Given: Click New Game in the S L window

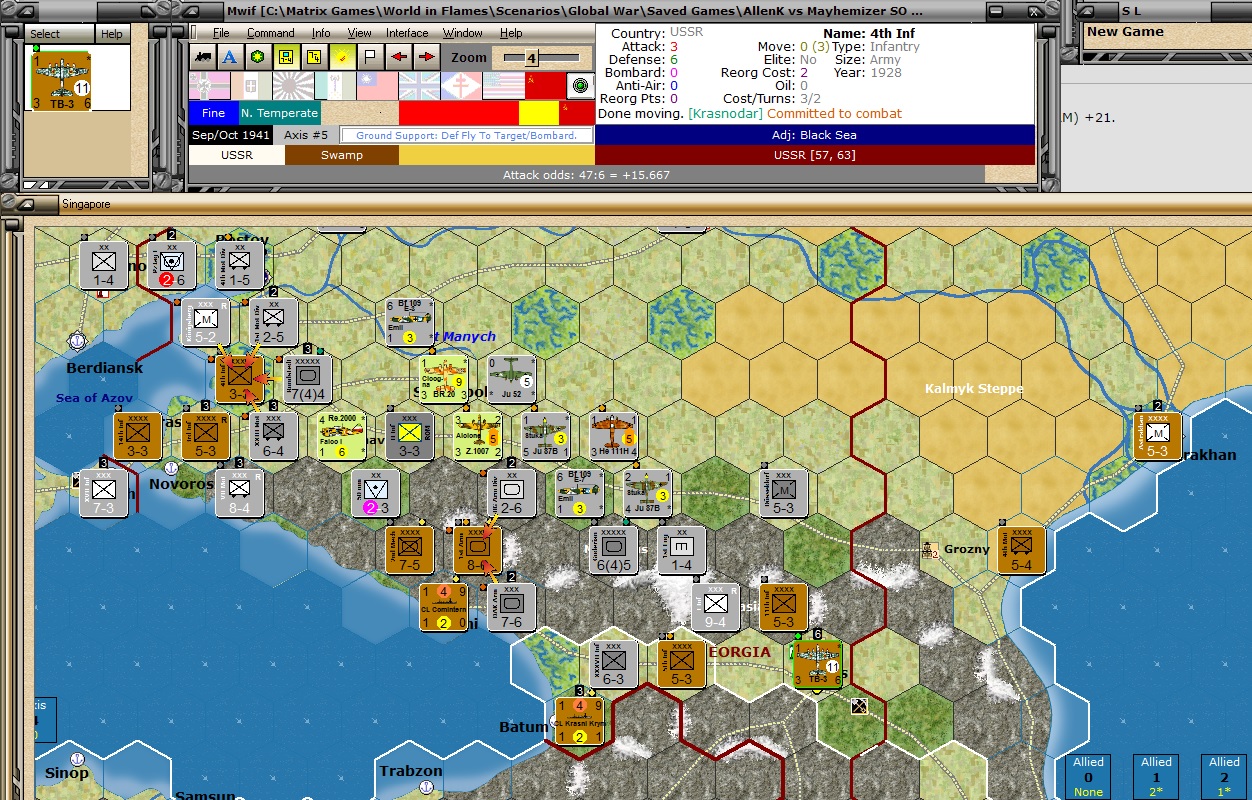Looking at the screenshot, I should click(1125, 31).
